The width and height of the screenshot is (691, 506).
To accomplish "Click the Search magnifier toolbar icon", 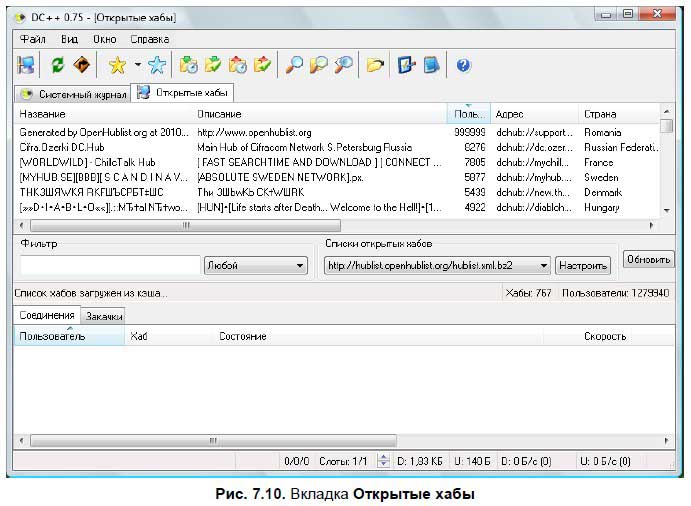I will (295, 66).
